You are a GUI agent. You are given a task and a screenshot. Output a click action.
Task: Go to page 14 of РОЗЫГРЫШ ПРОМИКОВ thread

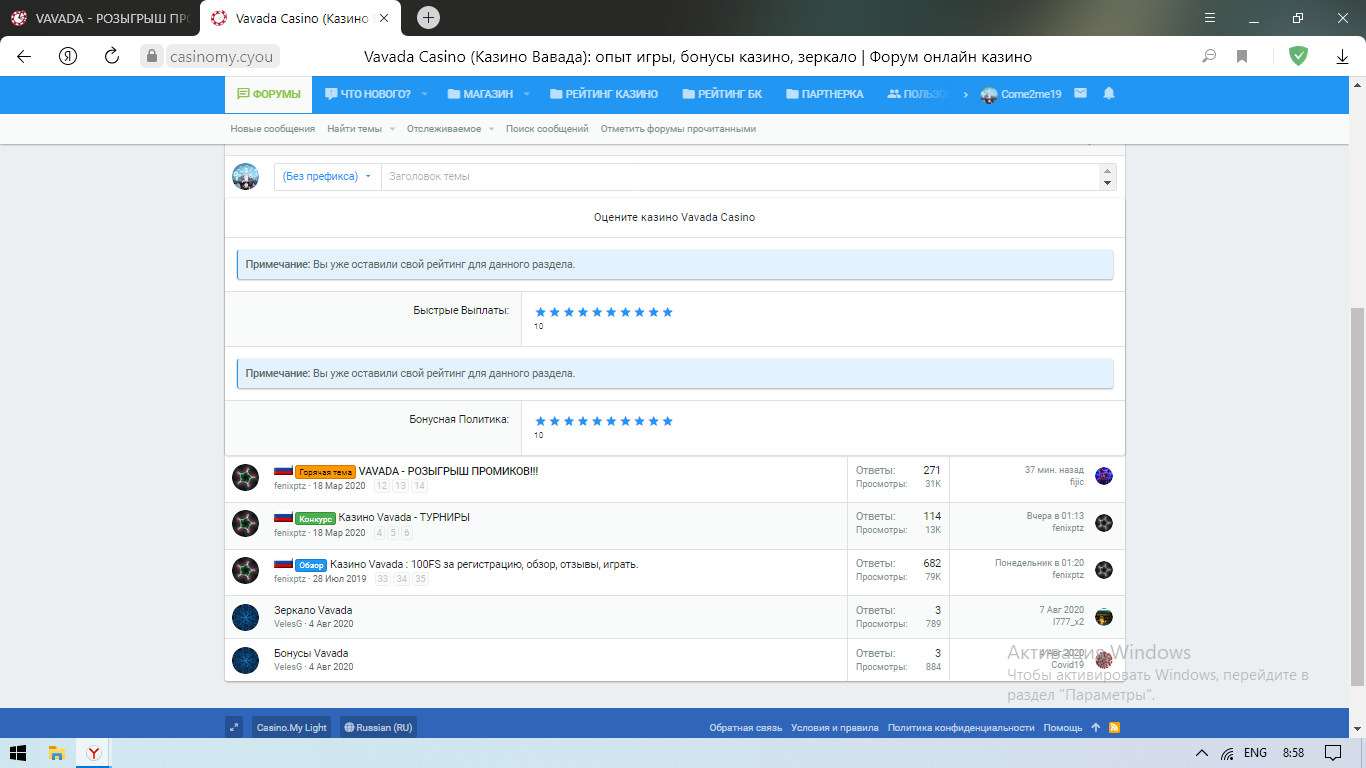(x=419, y=486)
